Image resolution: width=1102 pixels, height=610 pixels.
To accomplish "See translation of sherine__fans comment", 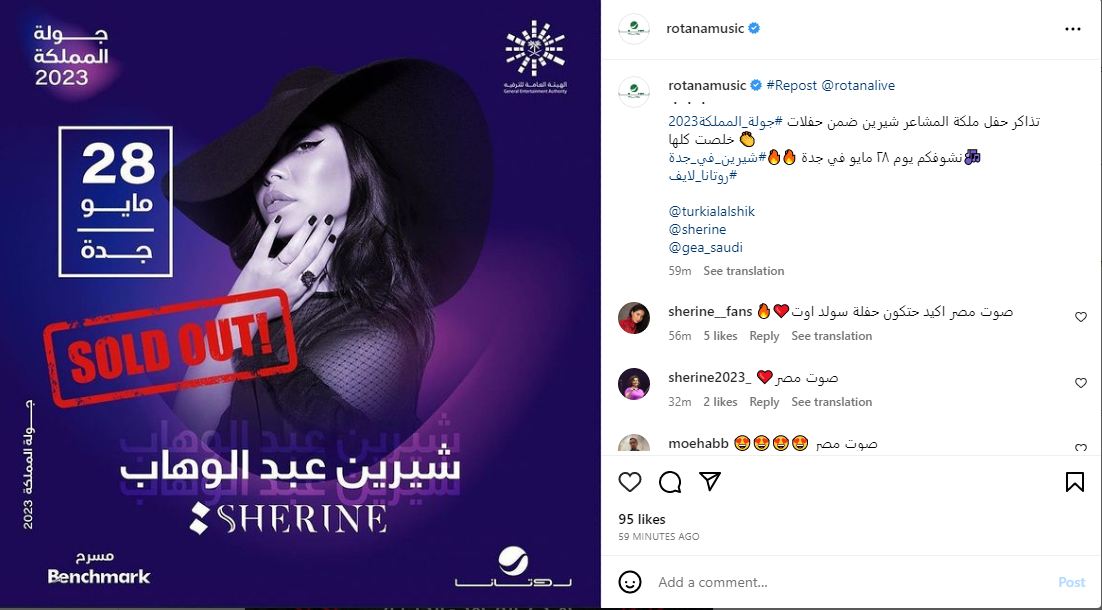I will [x=831, y=336].
